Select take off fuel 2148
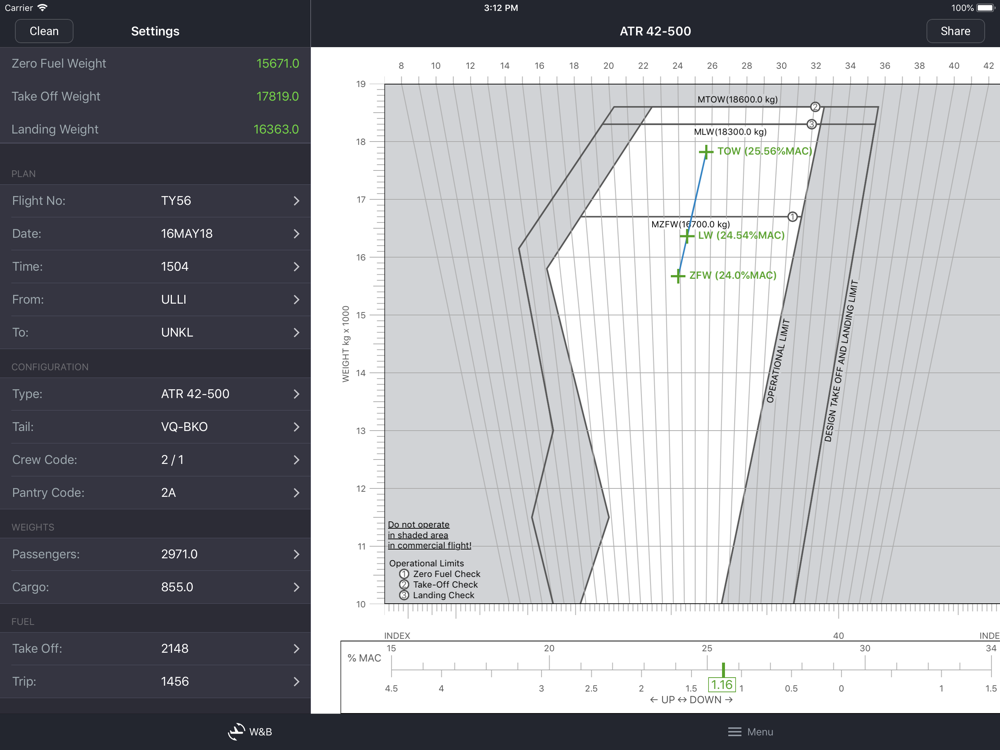 (x=175, y=649)
